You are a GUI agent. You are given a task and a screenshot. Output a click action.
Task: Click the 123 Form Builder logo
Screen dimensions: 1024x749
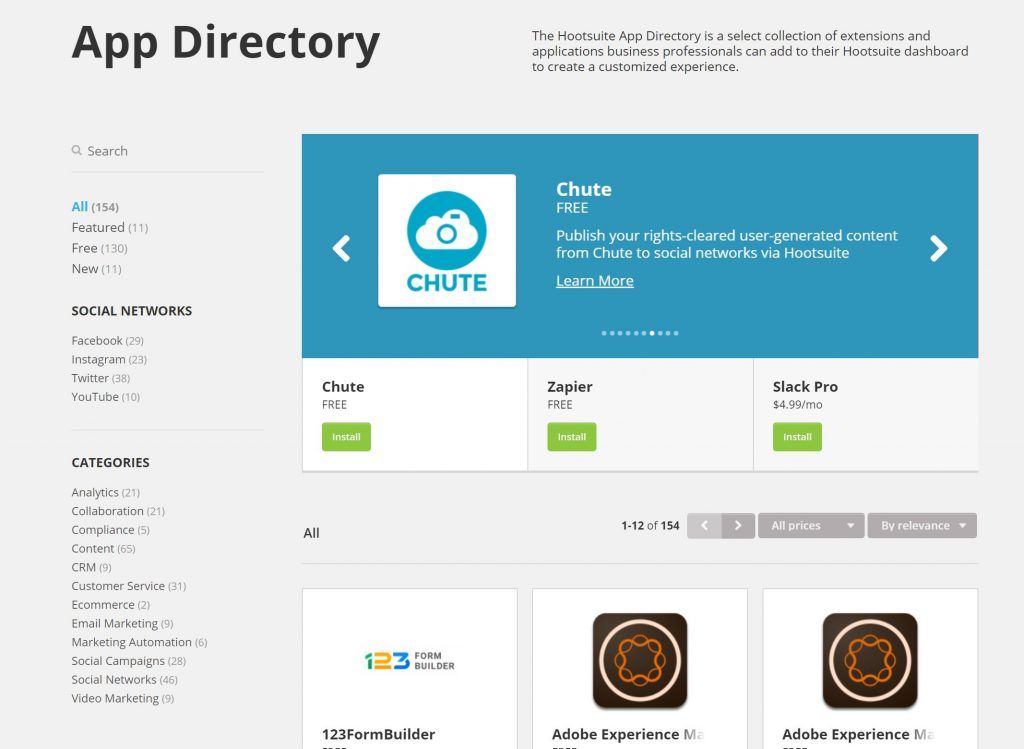pyautogui.click(x=409, y=661)
